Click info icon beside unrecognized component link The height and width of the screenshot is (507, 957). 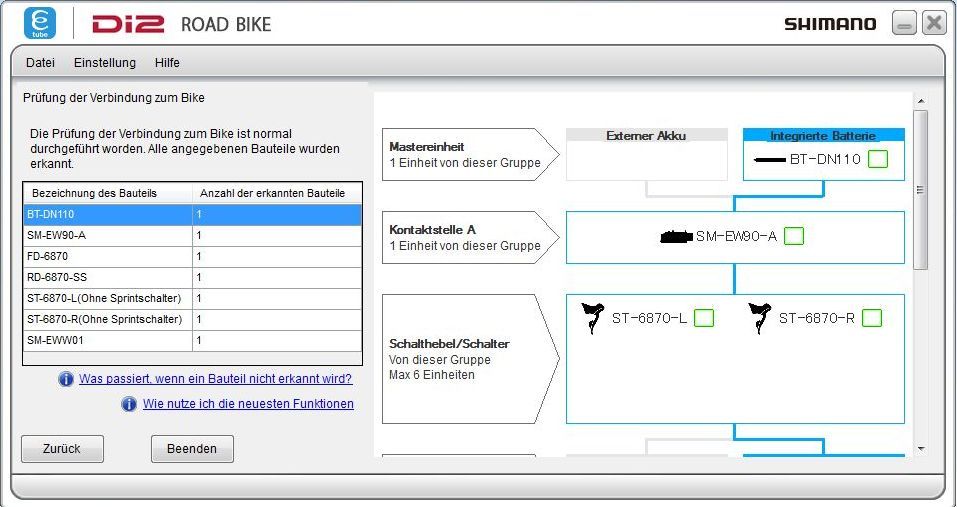66,379
